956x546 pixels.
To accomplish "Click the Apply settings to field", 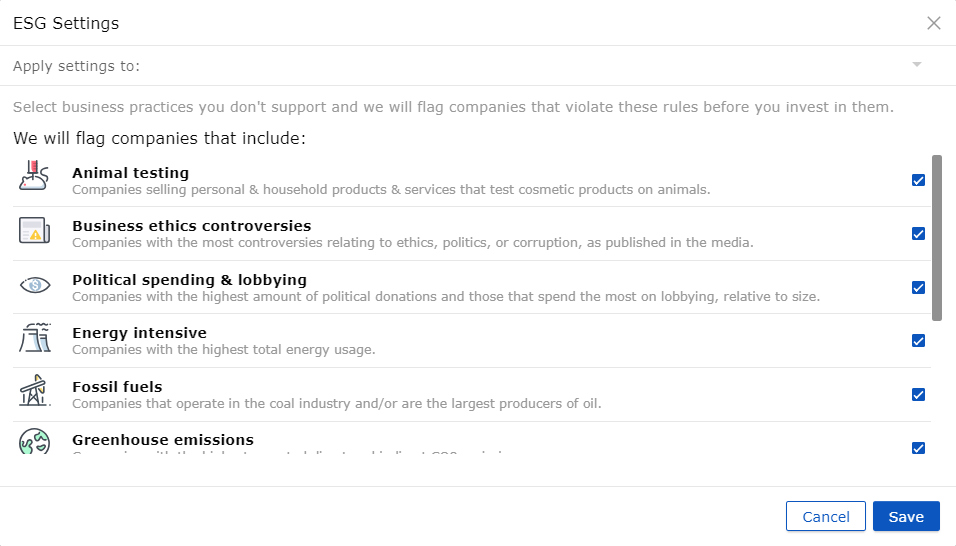I will (470, 66).
